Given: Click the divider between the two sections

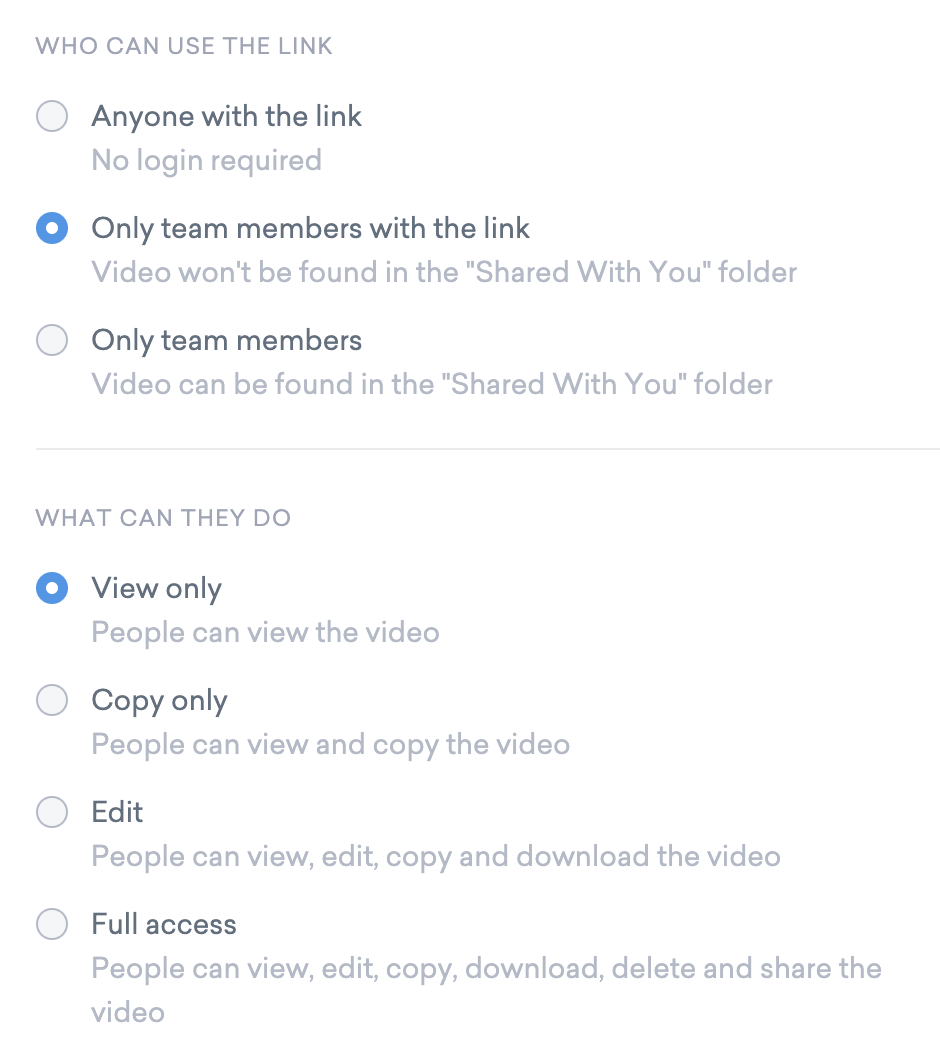Looking at the screenshot, I should [x=470, y=449].
